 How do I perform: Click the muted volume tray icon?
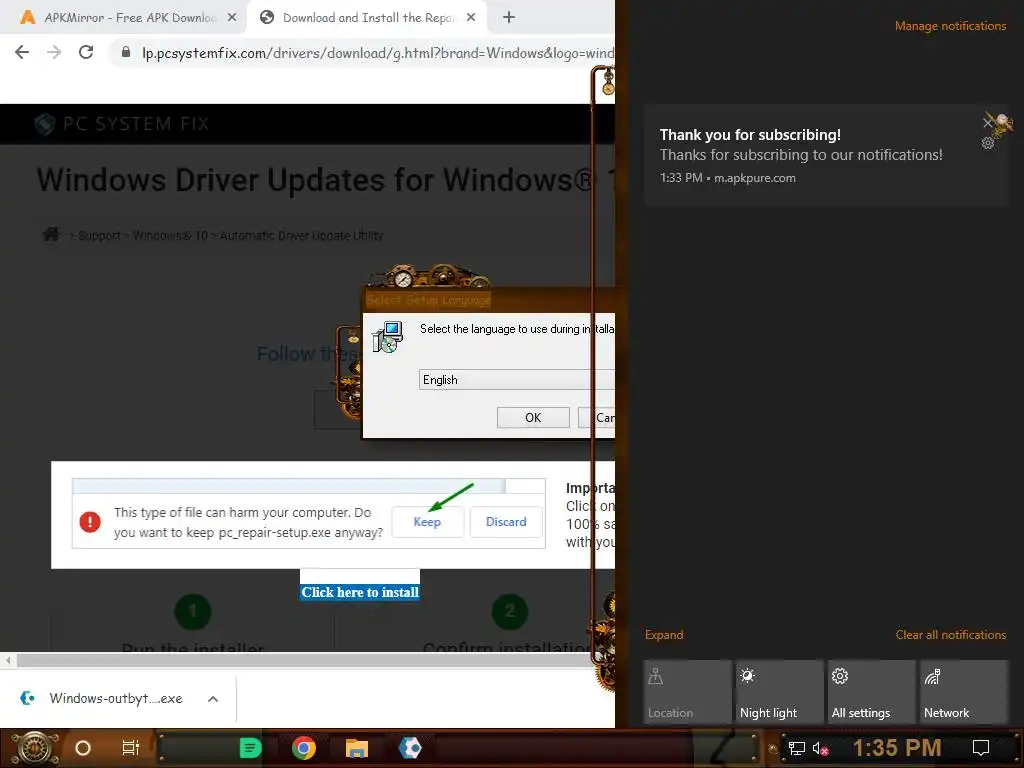click(820, 748)
